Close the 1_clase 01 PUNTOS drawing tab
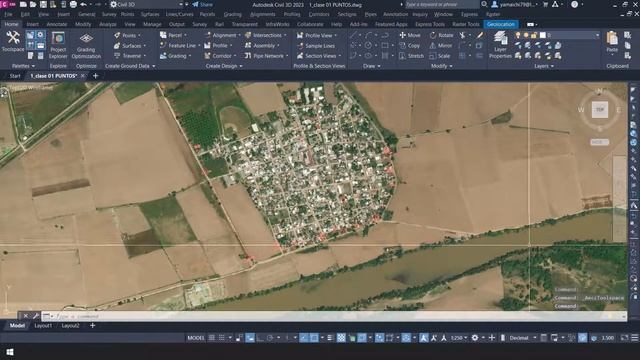This screenshot has width=640, height=360. (83, 76)
